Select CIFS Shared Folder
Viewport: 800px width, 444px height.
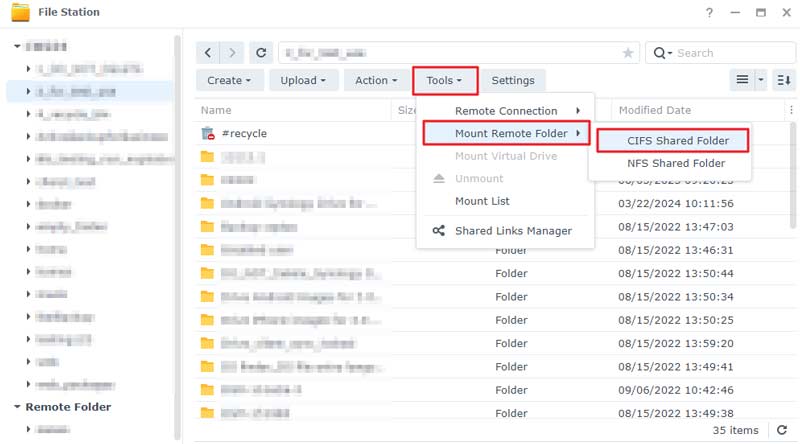pos(672,140)
